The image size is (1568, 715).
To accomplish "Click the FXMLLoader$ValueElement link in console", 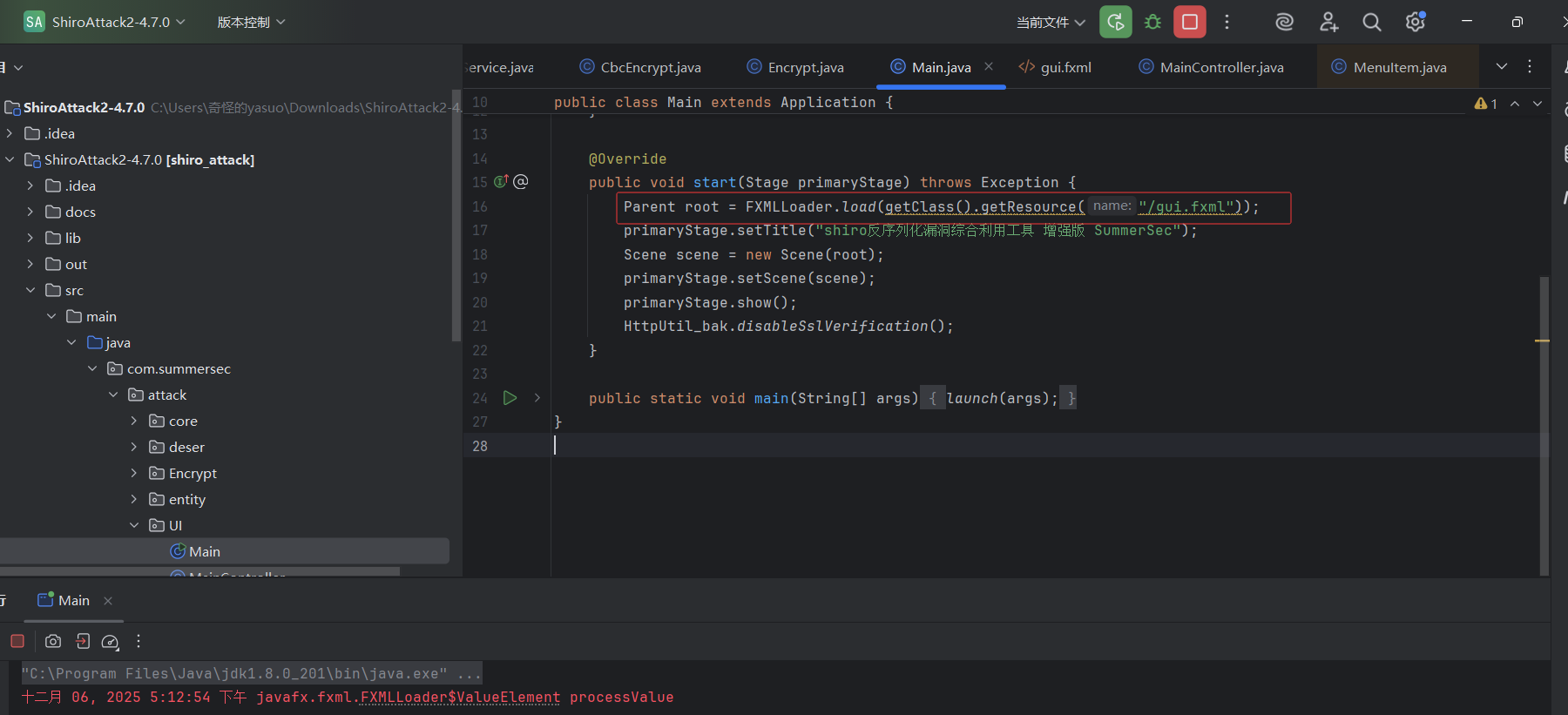I will (460, 697).
